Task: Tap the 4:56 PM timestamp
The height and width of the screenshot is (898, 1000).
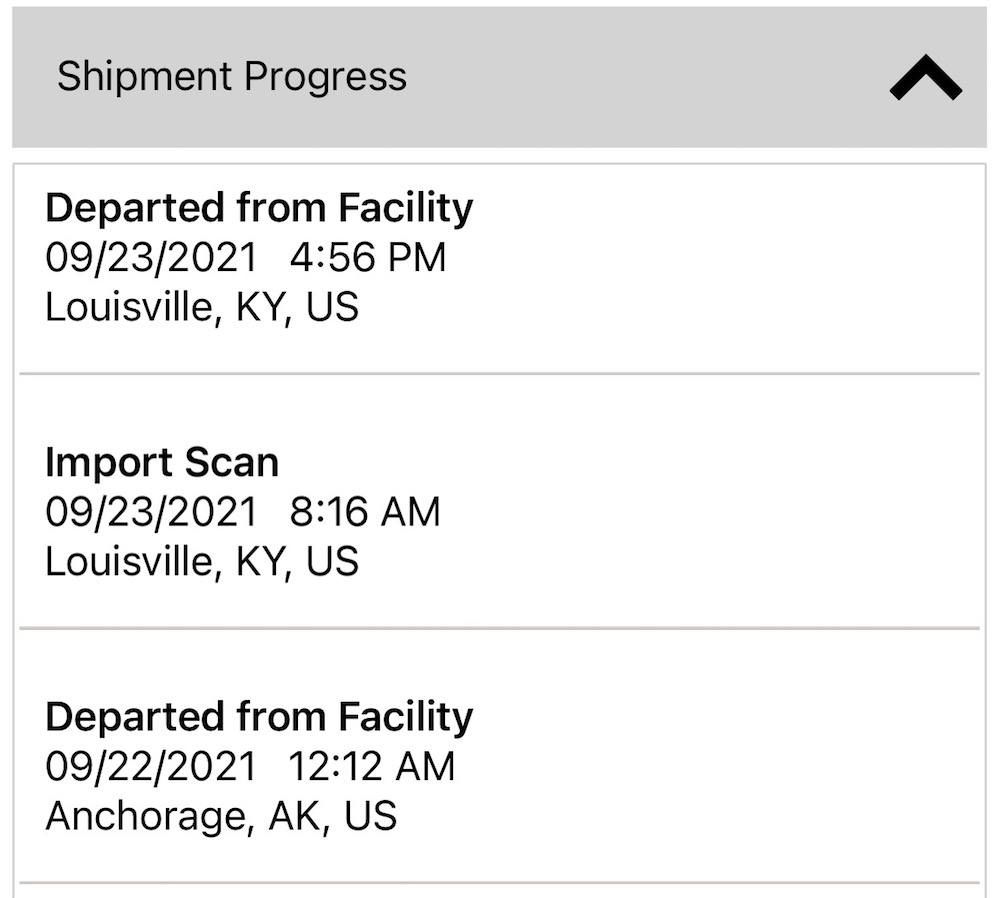Action: pos(367,257)
